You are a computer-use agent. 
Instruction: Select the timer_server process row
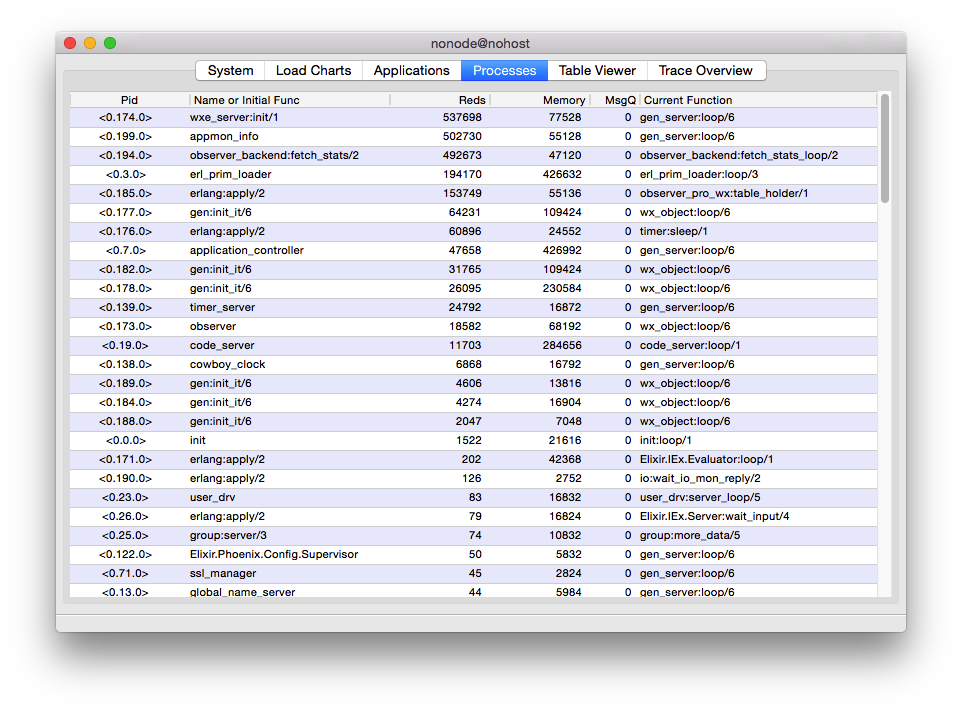pyautogui.click(x=473, y=307)
